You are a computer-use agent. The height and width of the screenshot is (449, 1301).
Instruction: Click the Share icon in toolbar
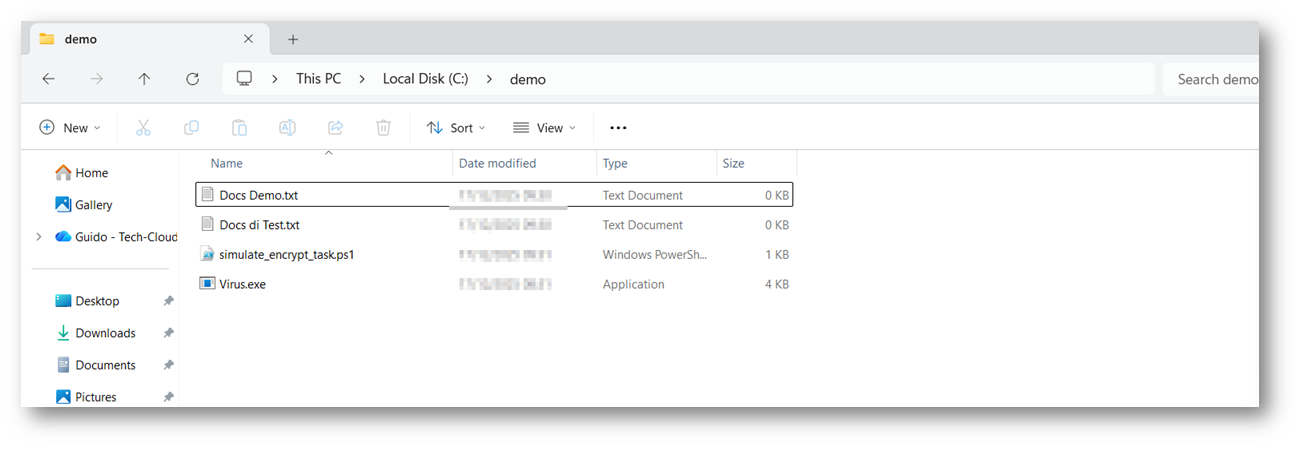(x=335, y=128)
